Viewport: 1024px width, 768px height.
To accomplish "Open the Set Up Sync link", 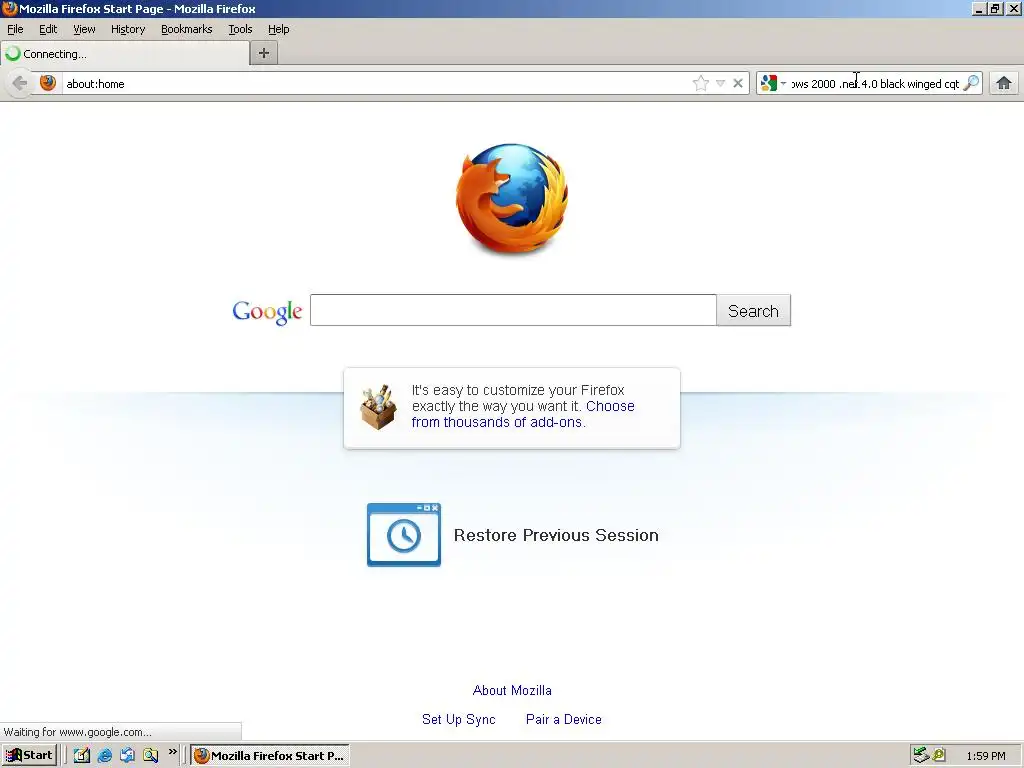I will [x=458, y=719].
